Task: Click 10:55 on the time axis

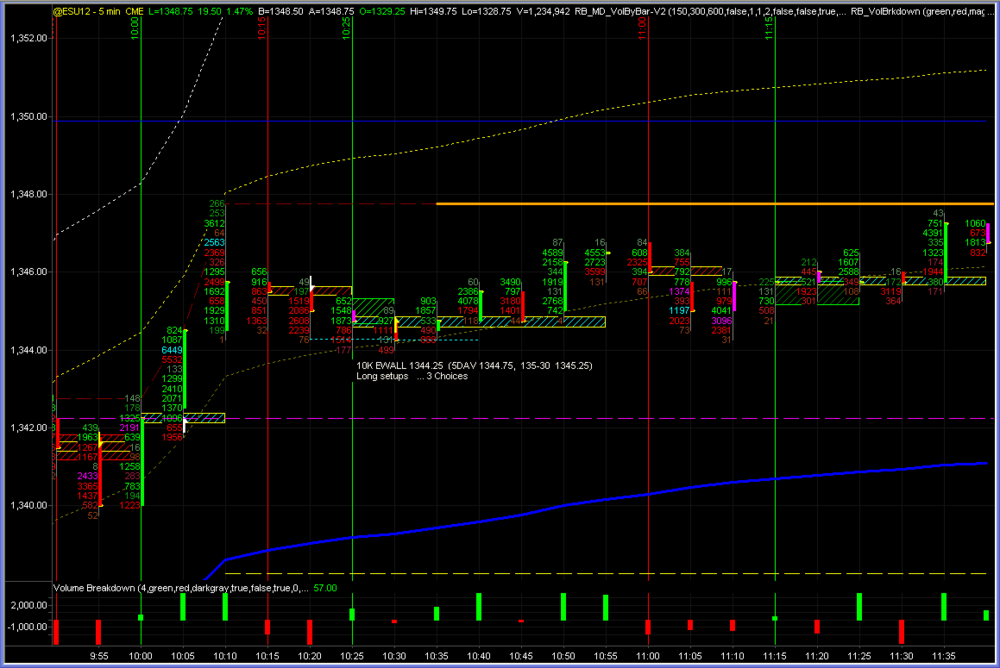Action: (x=605, y=656)
